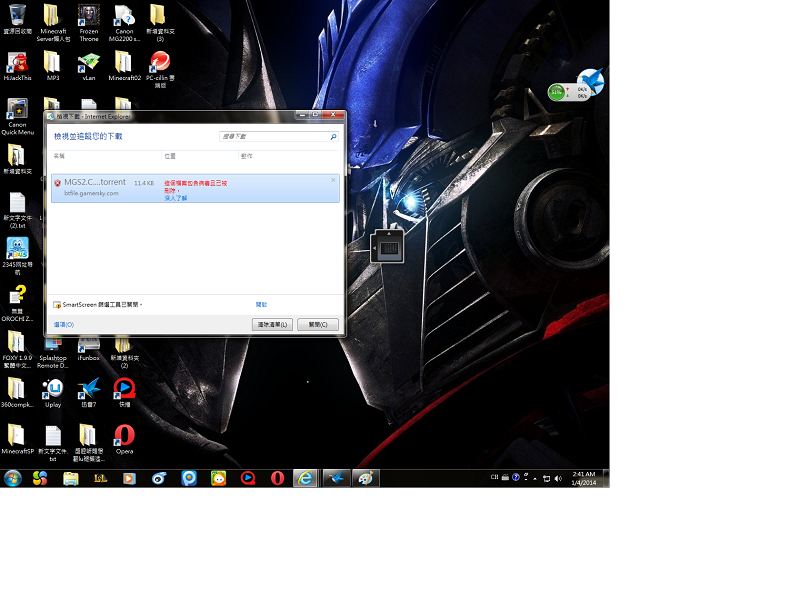Open the Canon MG2200 manual shortcut
Screen dimensions: 800x600
coord(124,22)
